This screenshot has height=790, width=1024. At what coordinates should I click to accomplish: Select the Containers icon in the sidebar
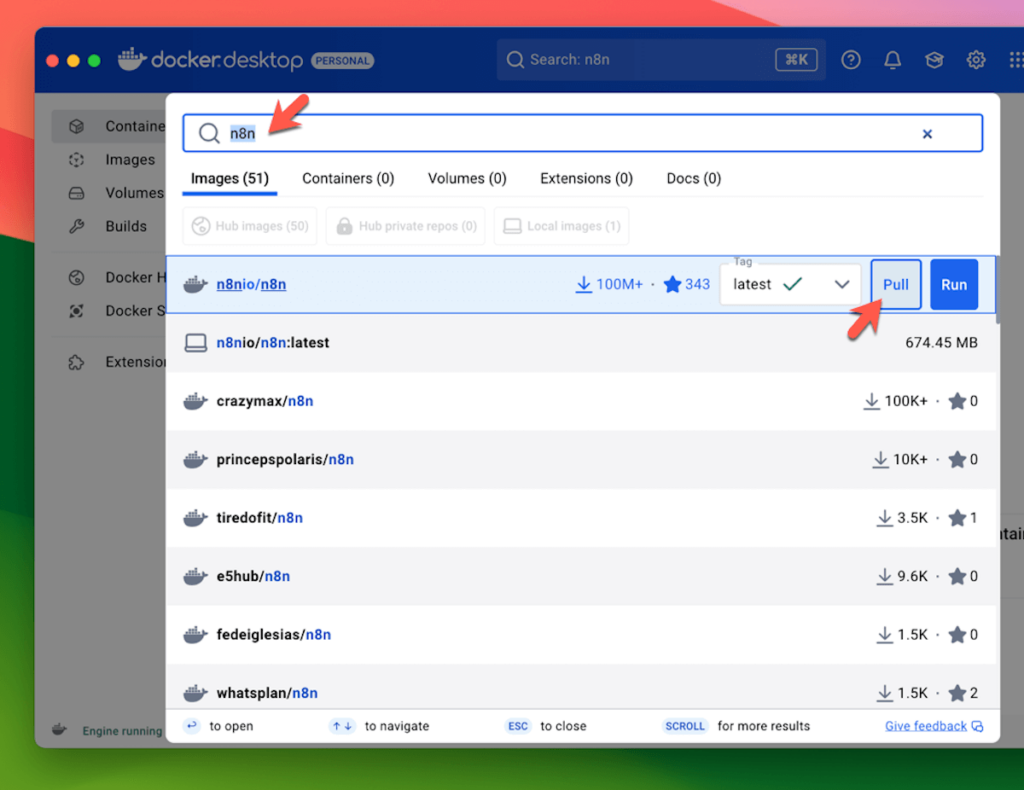coord(78,126)
